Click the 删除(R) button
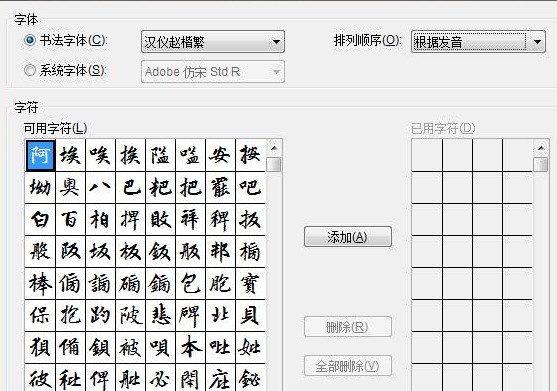557x391 pixels. (x=348, y=327)
